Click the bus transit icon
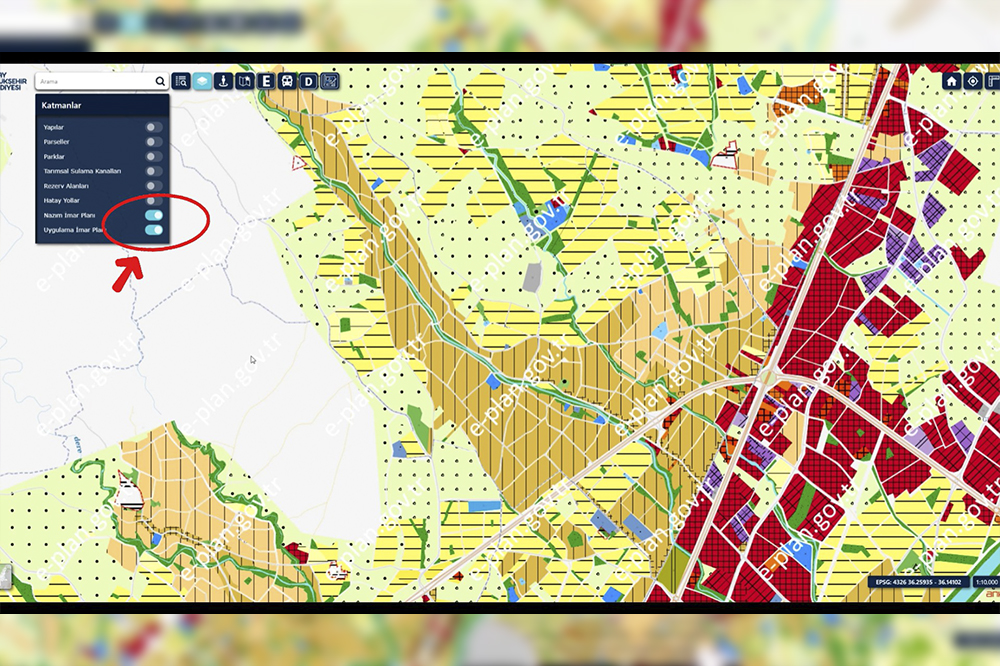This screenshot has height=666, width=1000. pyautogui.click(x=287, y=82)
